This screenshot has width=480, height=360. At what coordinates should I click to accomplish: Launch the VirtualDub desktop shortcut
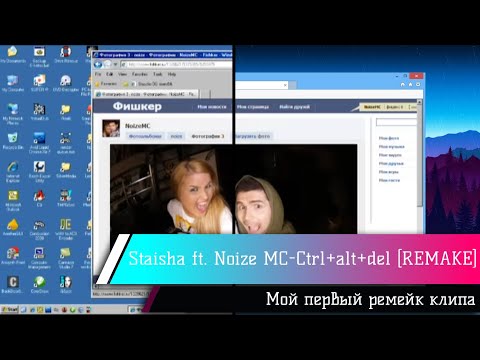(39, 112)
